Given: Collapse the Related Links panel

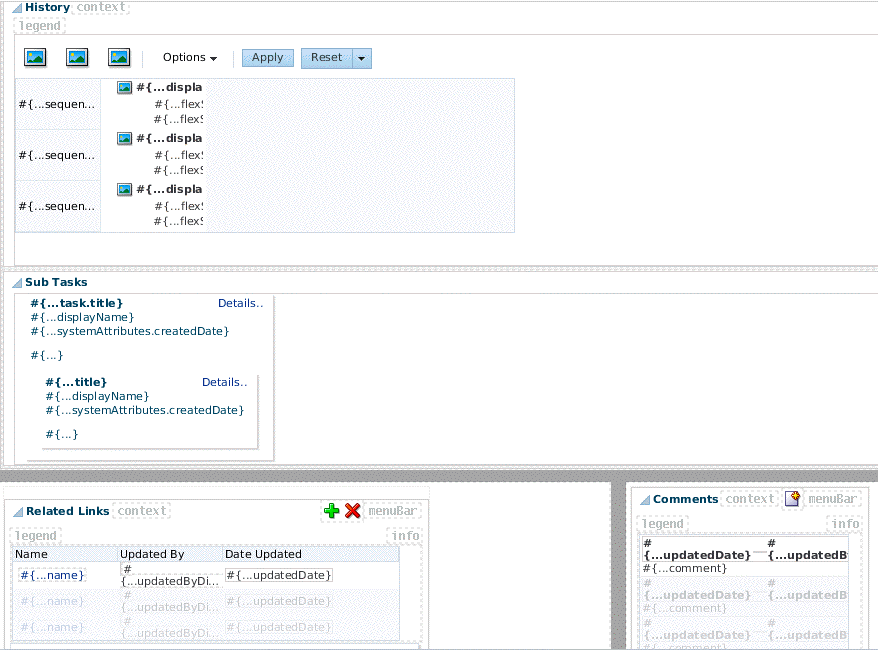Looking at the screenshot, I should (x=17, y=512).
